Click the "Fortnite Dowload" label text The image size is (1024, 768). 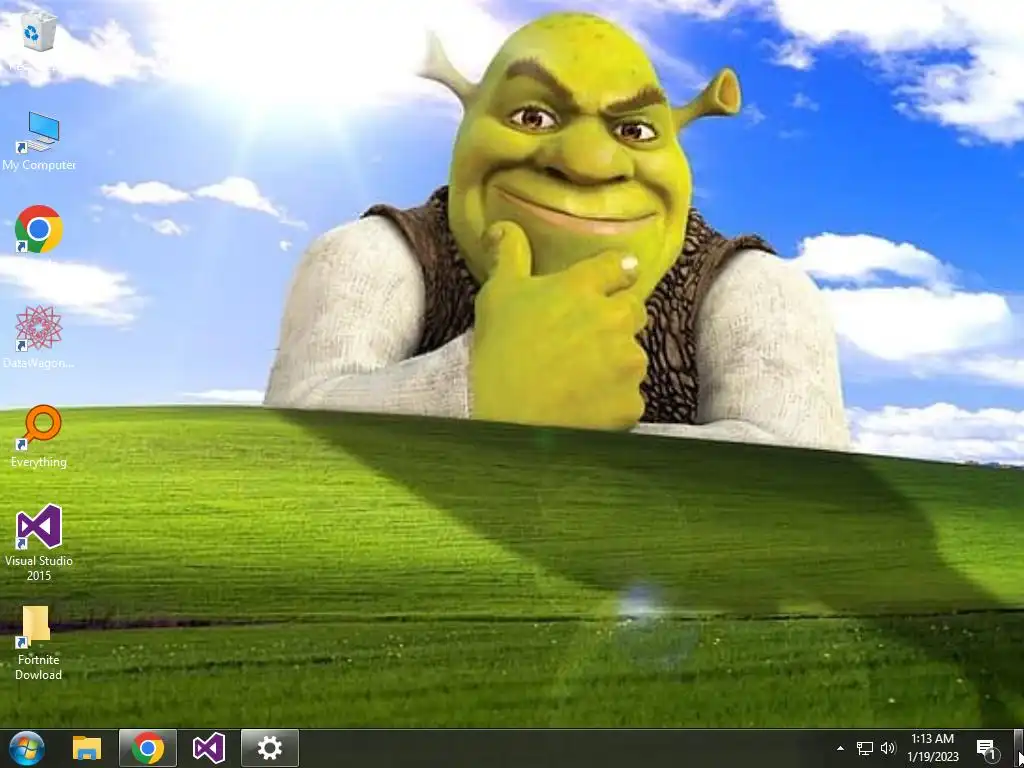(39, 667)
